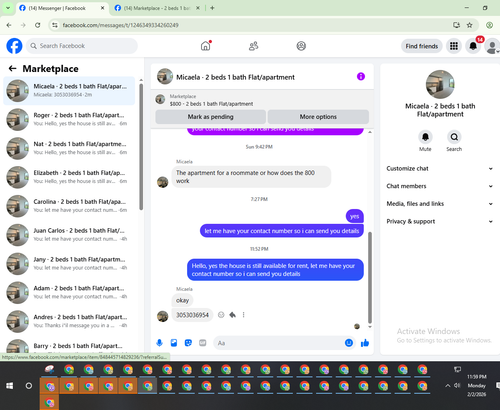Open Elizabeth's conversation in the list
The height and width of the screenshot is (410, 500).
[x=69, y=177]
